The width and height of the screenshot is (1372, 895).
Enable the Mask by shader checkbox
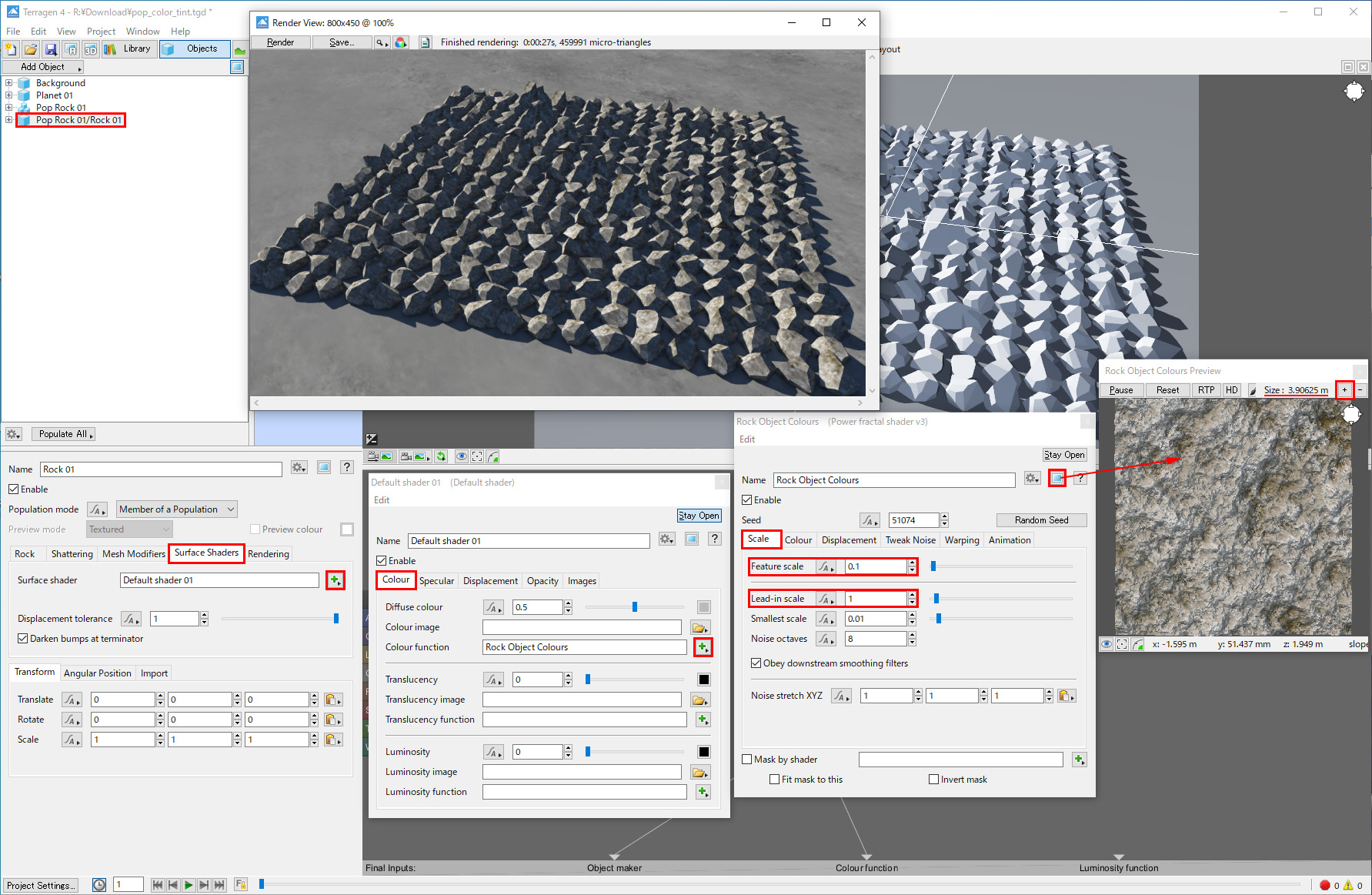(x=747, y=760)
